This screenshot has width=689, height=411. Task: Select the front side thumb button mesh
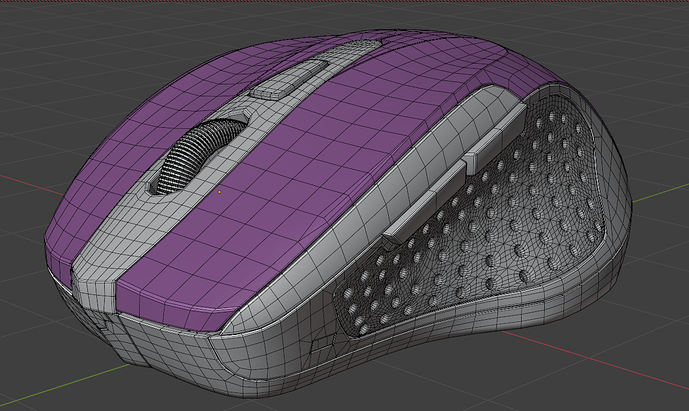click(425, 204)
